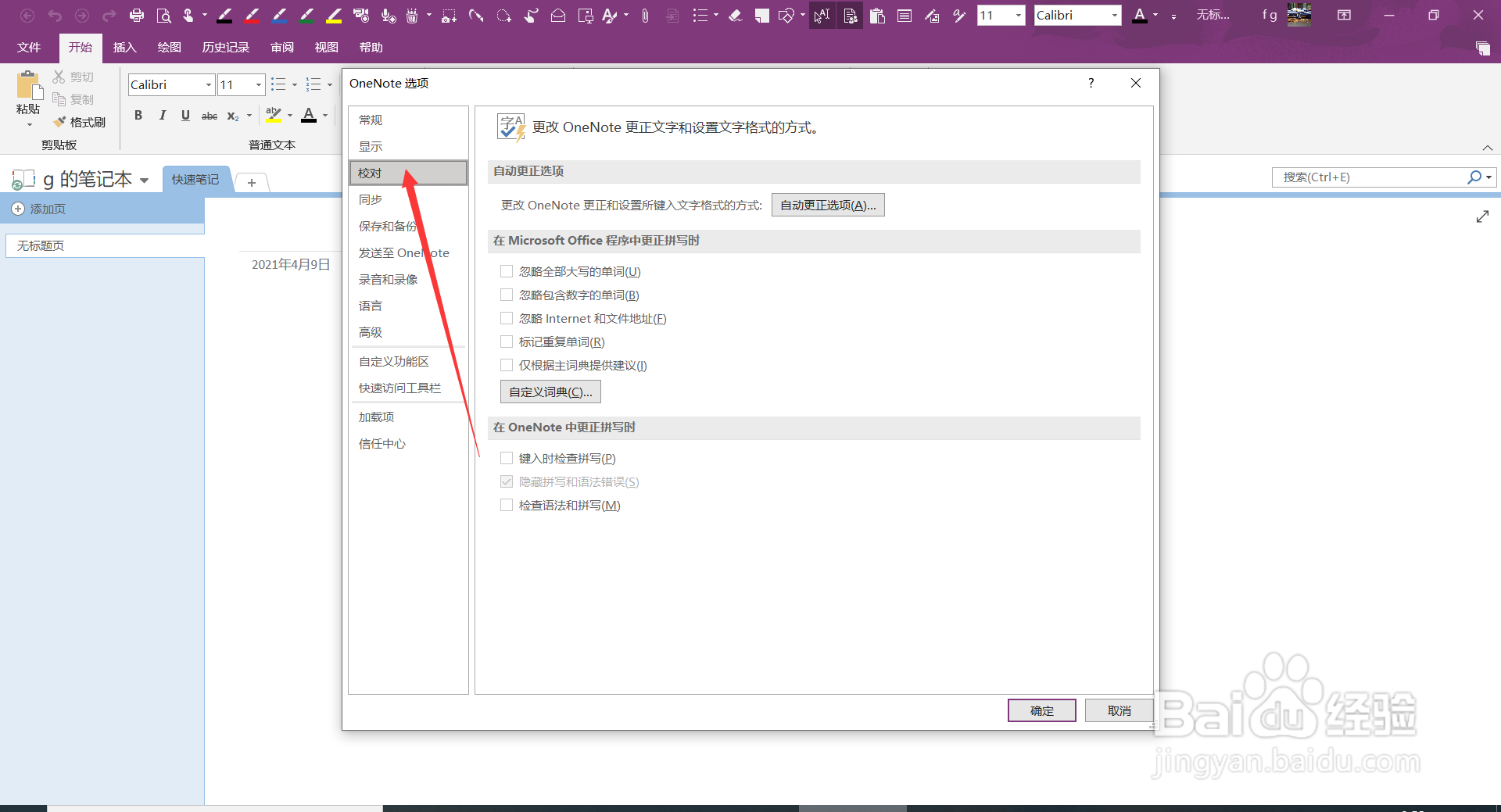Check Ignore Internet and file addresses
Screen dimensions: 1501x812
(x=507, y=318)
